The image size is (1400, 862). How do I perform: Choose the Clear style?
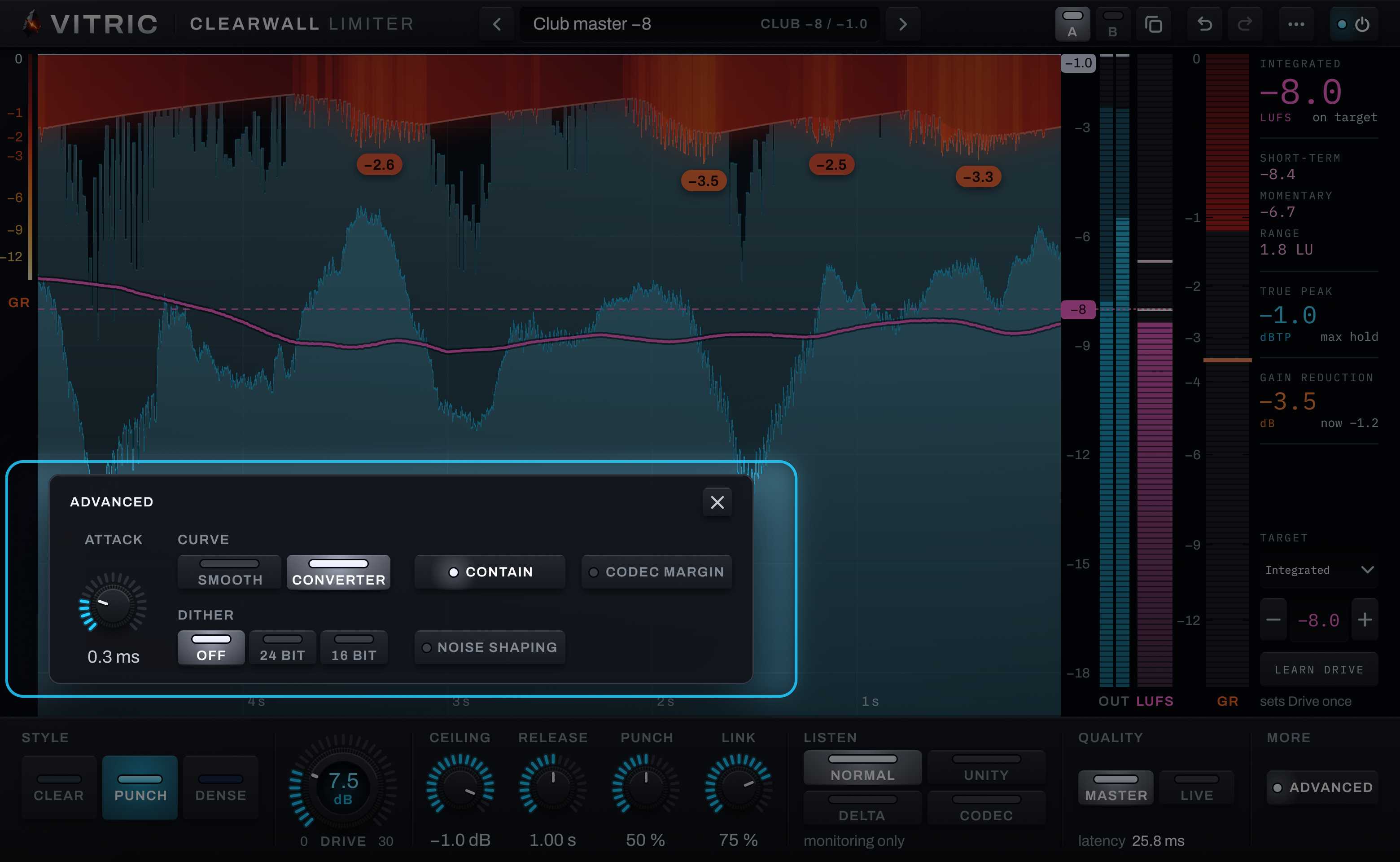59,787
